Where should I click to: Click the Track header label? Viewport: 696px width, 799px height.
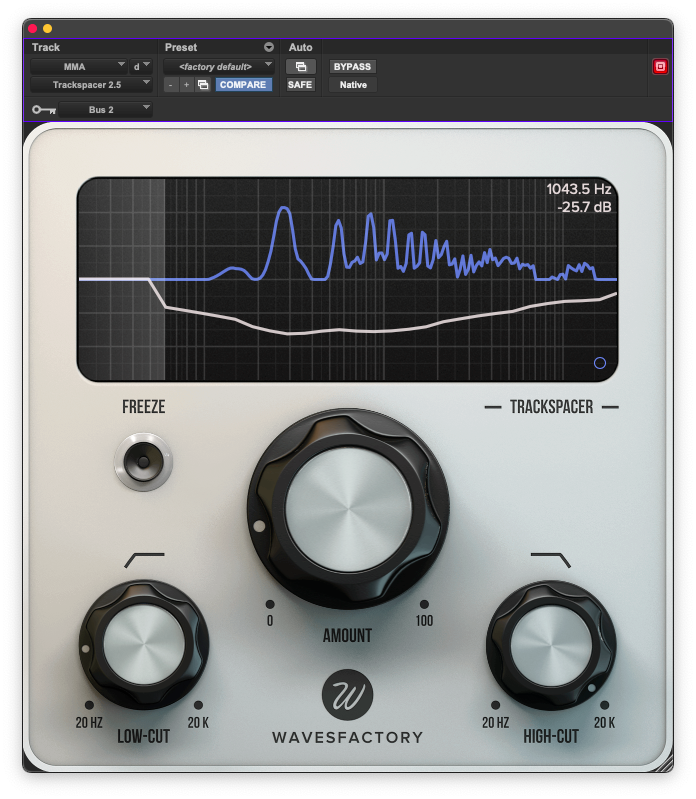[46, 47]
